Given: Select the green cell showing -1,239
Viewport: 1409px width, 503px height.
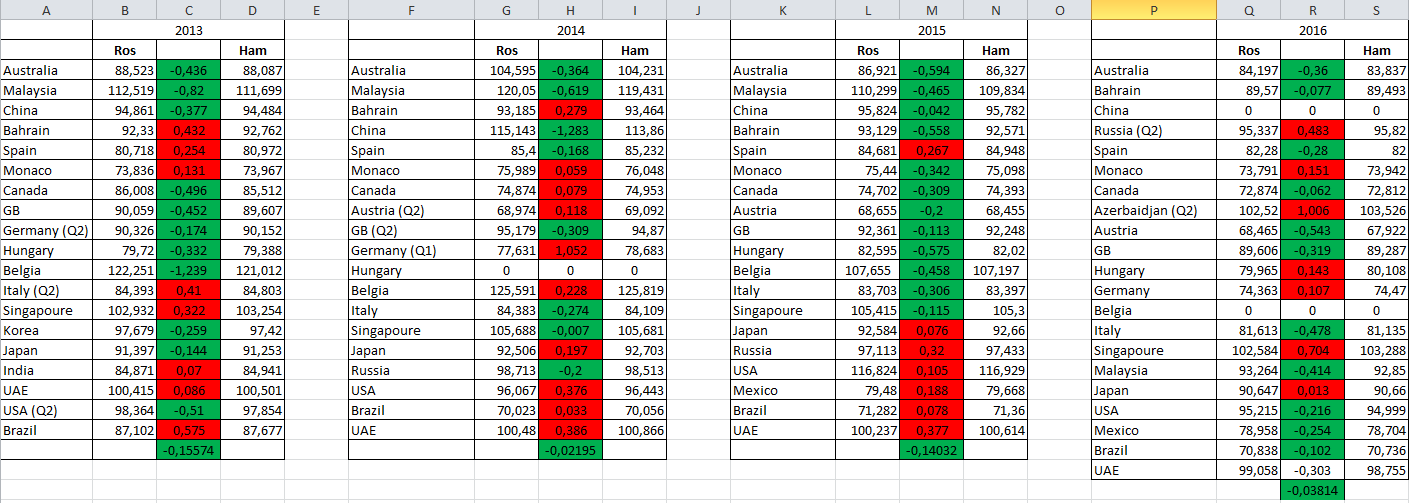Looking at the screenshot, I should 188,270.
